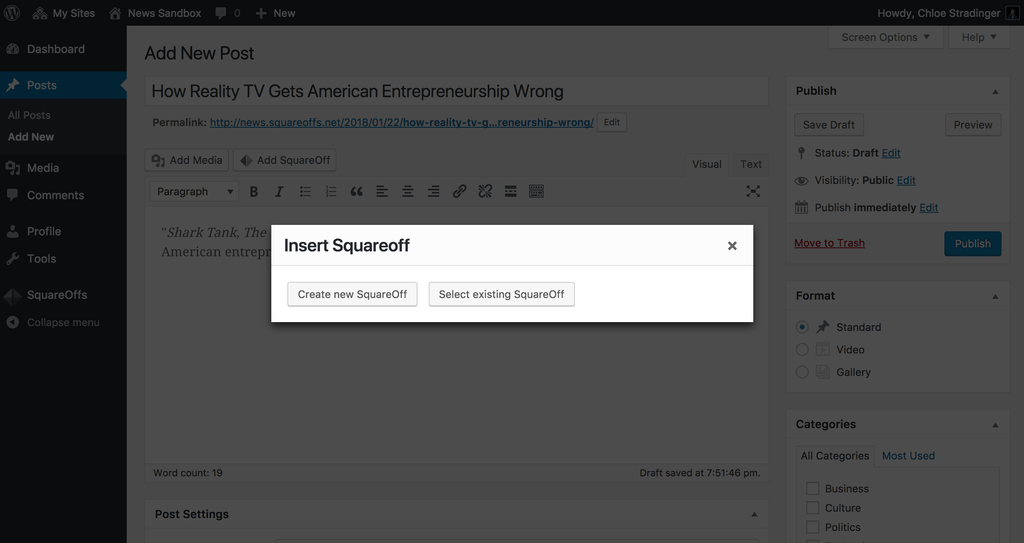Click the remove link icon
The height and width of the screenshot is (543, 1024).
485,191
